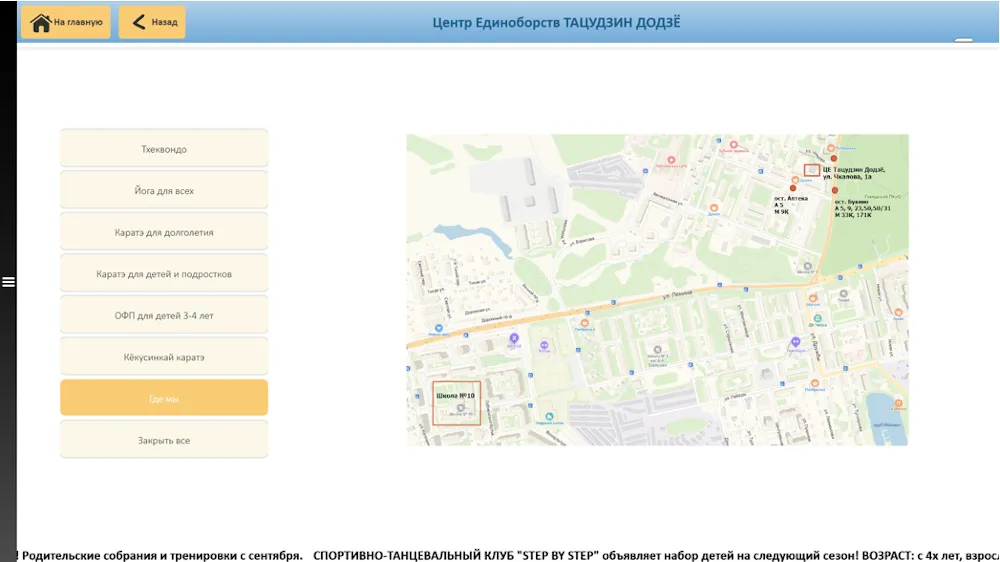Choose ОФП для детей 3-4 лет
The width and height of the screenshot is (1000, 562).
[x=164, y=316]
